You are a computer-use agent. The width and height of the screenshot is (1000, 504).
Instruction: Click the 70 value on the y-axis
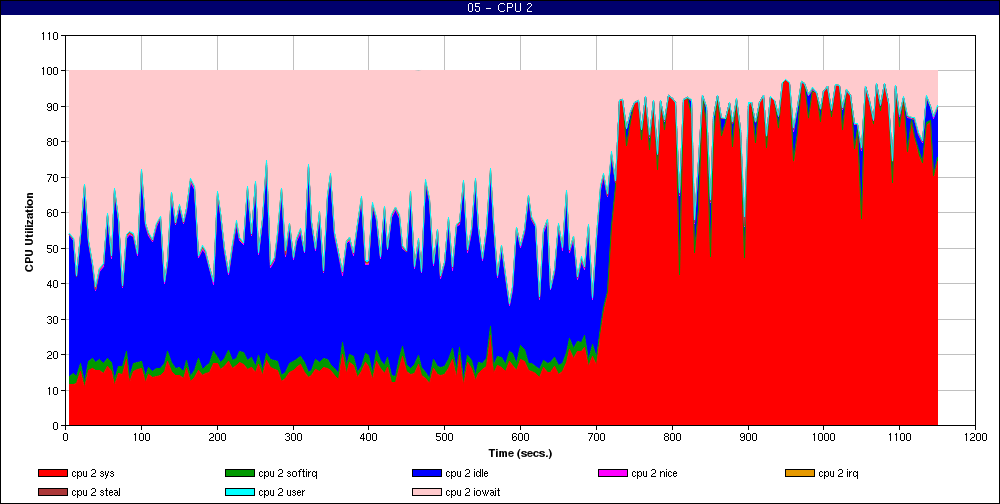(53, 177)
